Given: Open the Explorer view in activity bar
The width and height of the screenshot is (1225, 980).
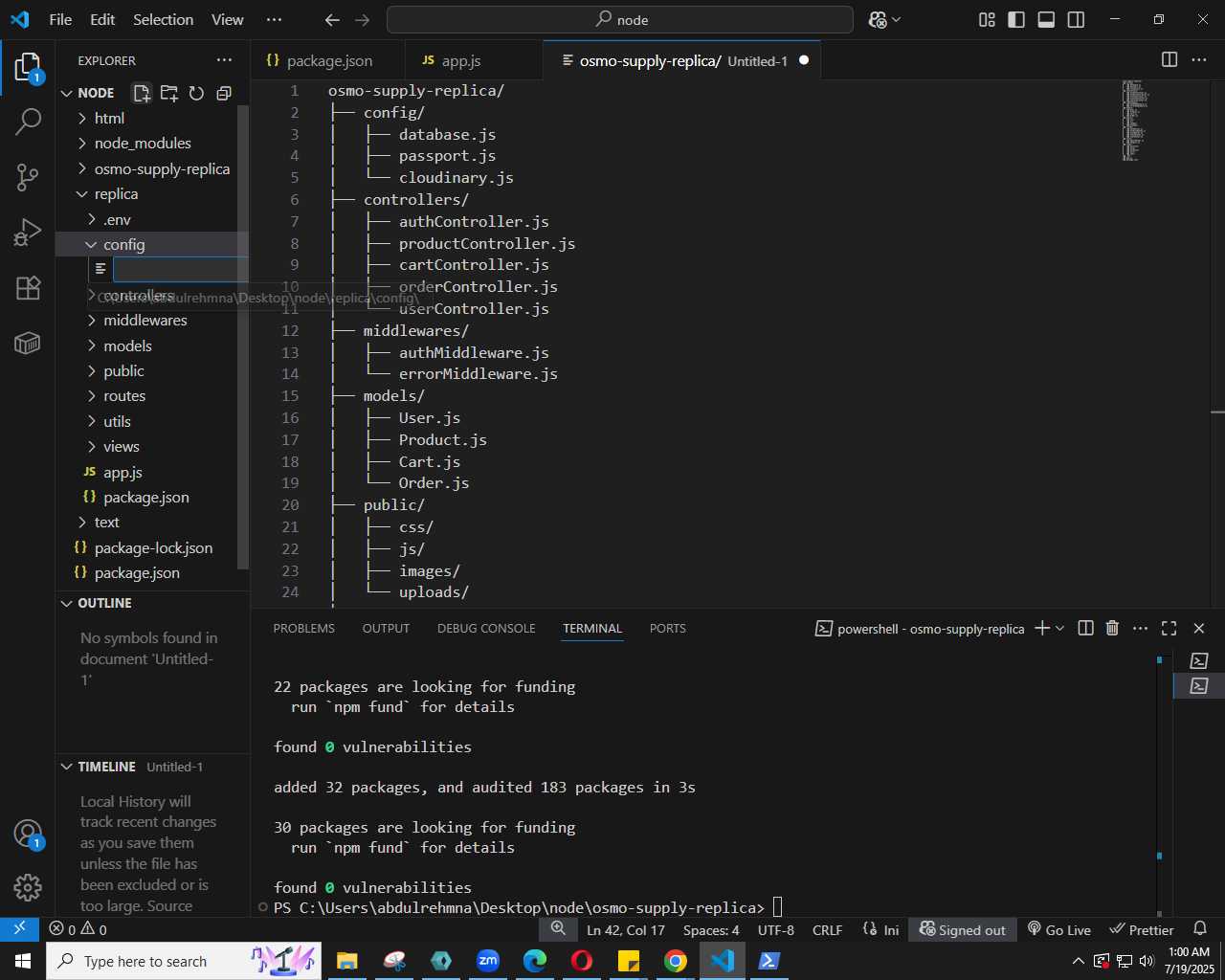Looking at the screenshot, I should 28,68.
